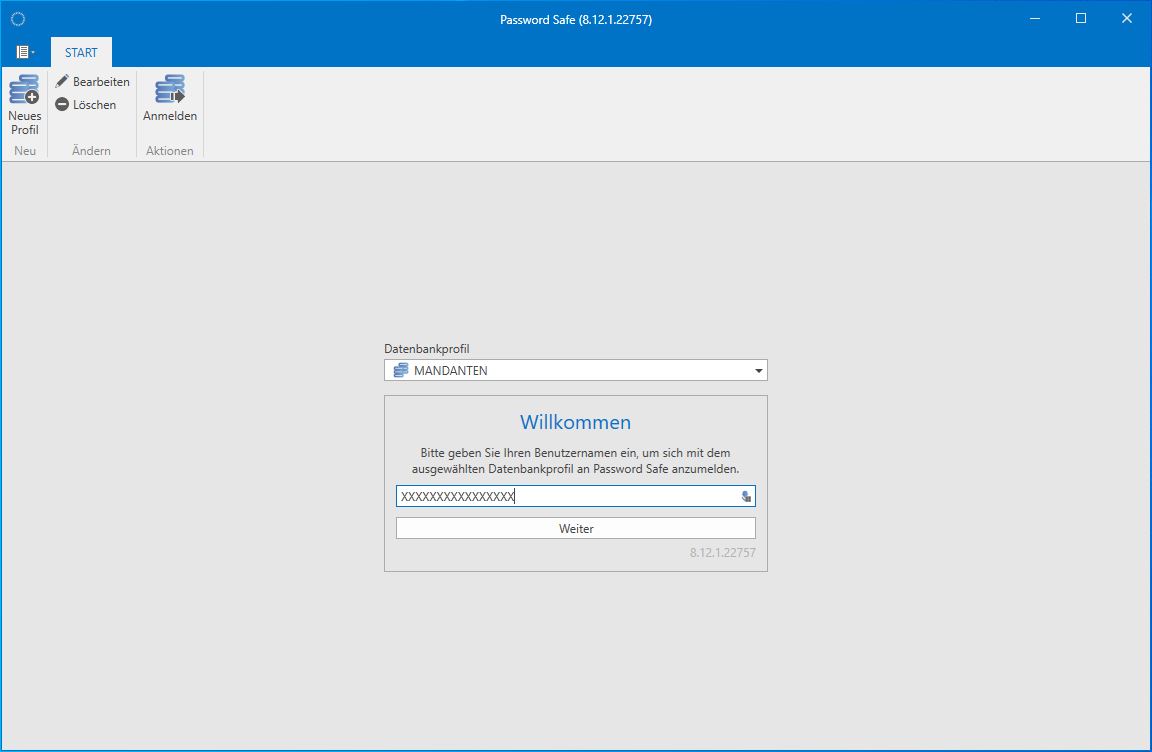Image resolution: width=1152 pixels, height=752 pixels.
Task: Switch to the START ribbon tab
Action: tap(81, 52)
